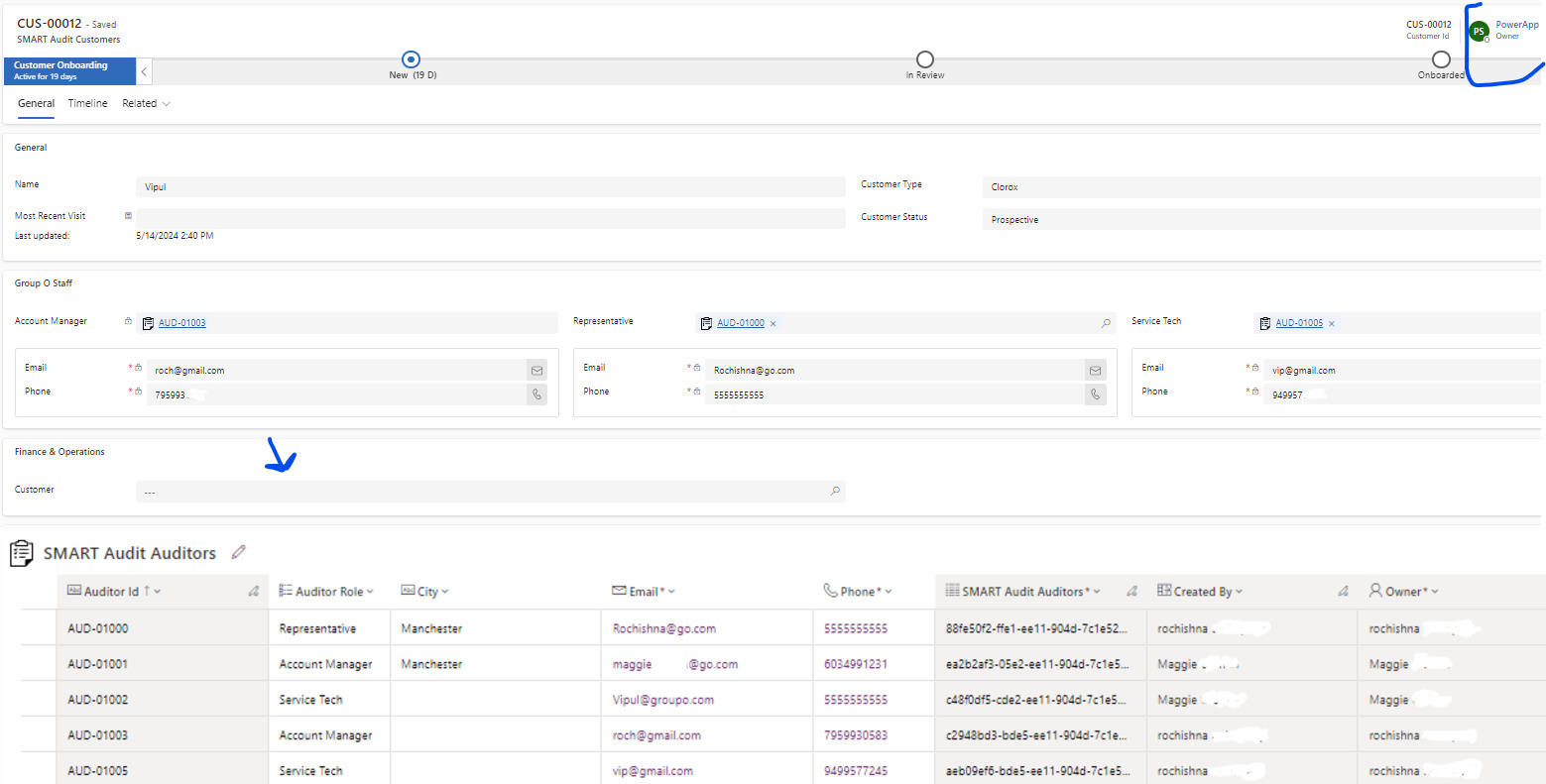Switch to the Timeline tab

point(87,103)
